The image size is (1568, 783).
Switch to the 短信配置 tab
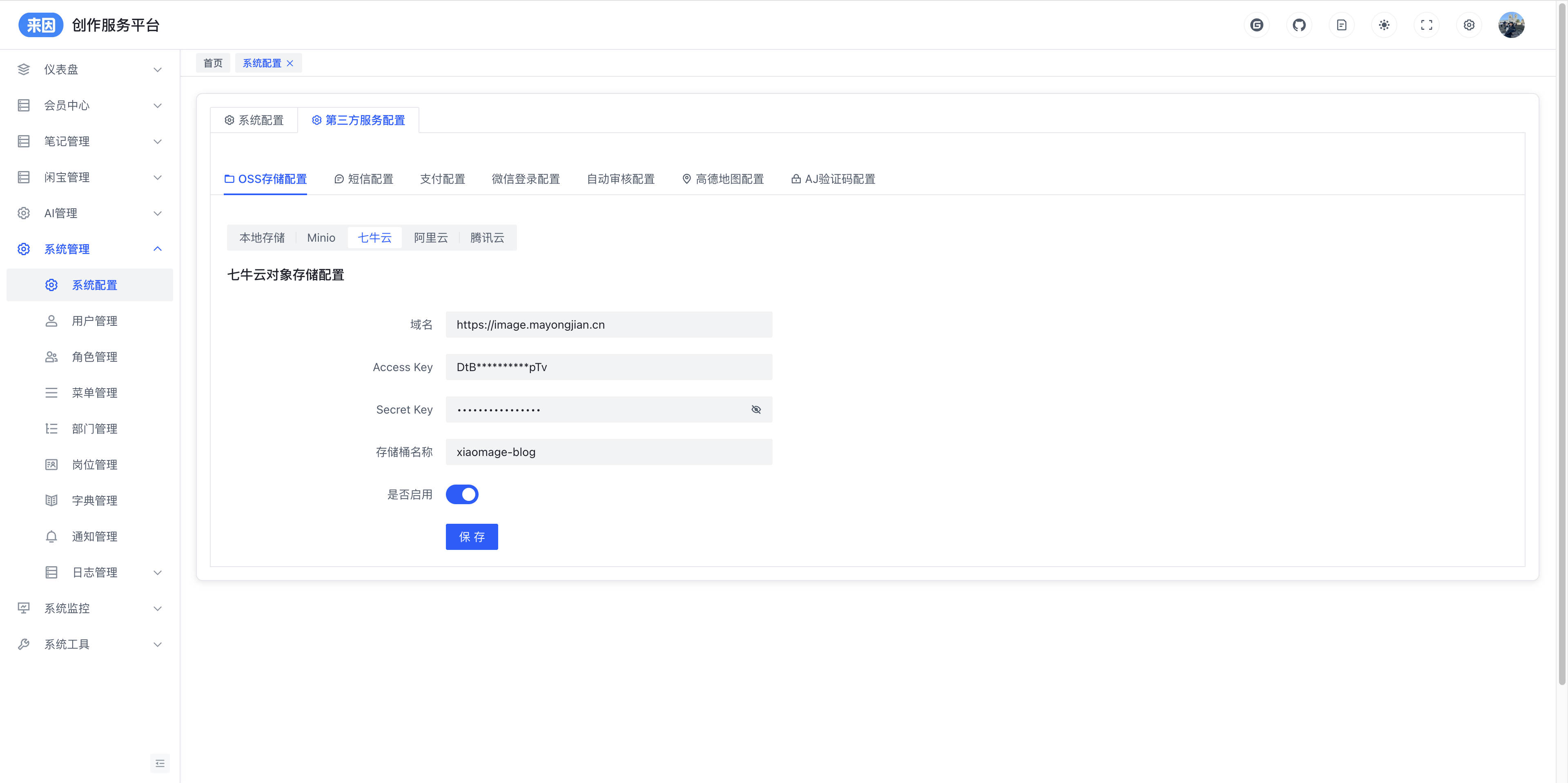(364, 179)
